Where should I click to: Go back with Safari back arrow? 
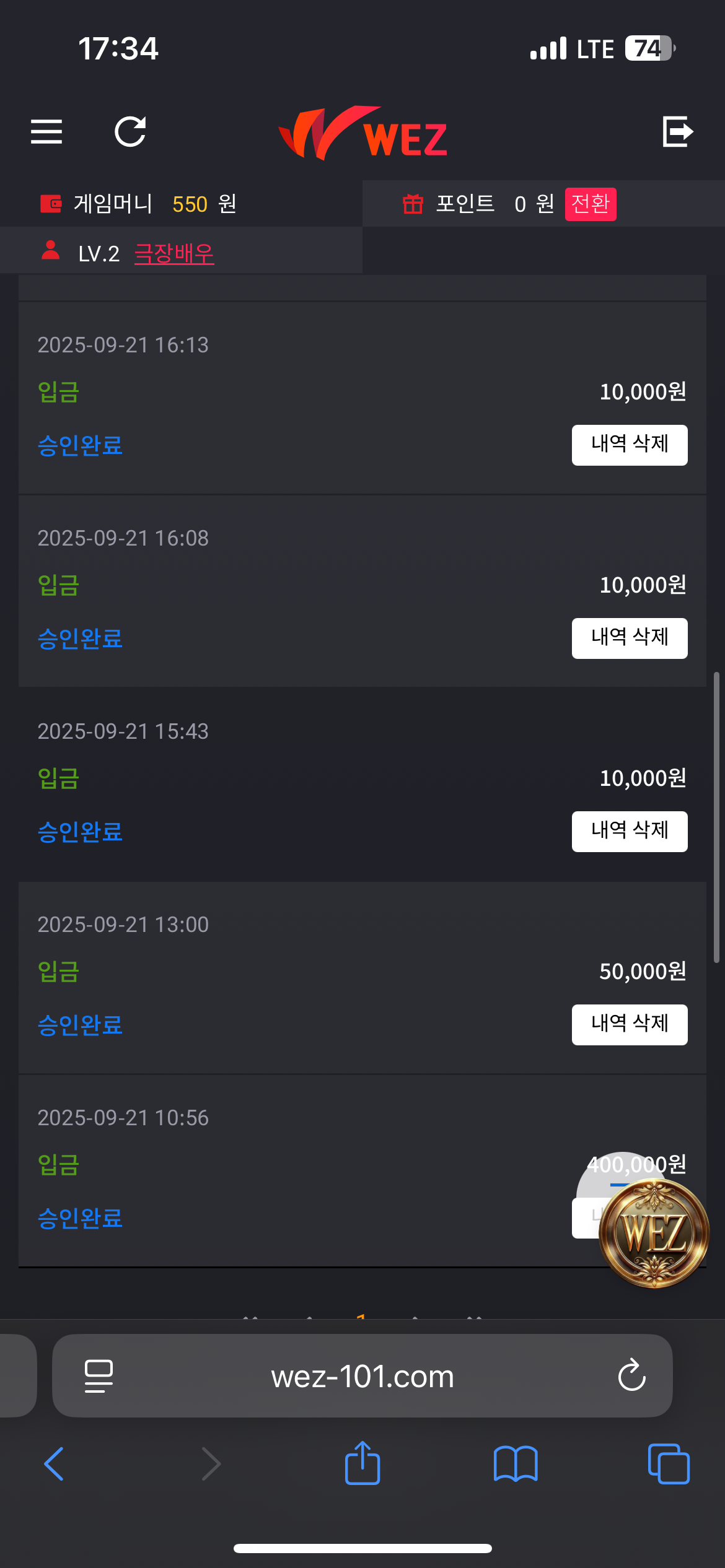click(x=55, y=1464)
